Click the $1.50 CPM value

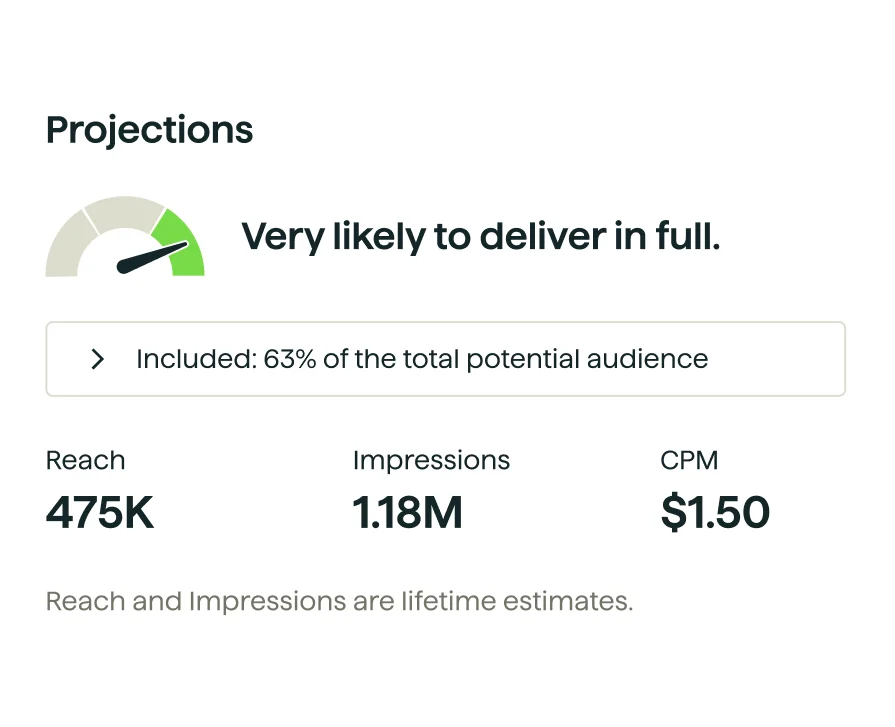[x=715, y=512]
